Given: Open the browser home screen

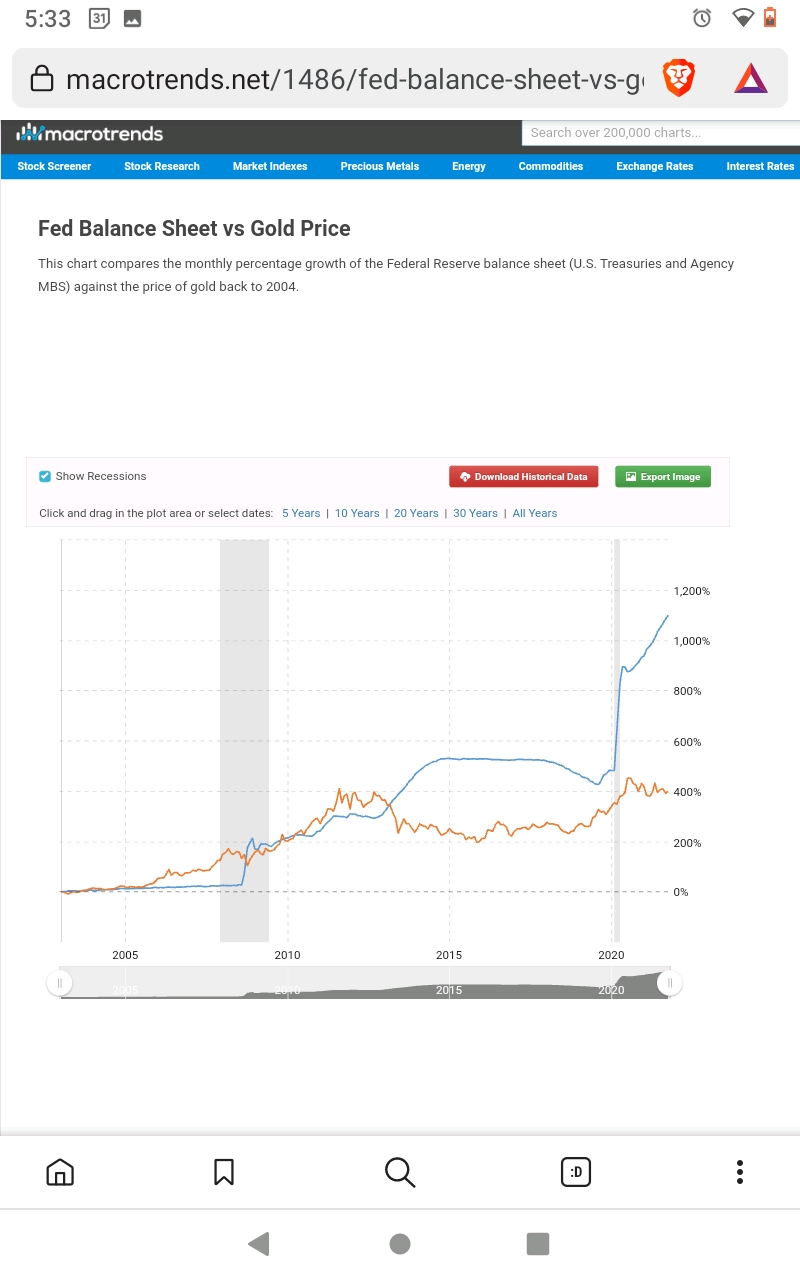Looking at the screenshot, I should [x=60, y=1171].
